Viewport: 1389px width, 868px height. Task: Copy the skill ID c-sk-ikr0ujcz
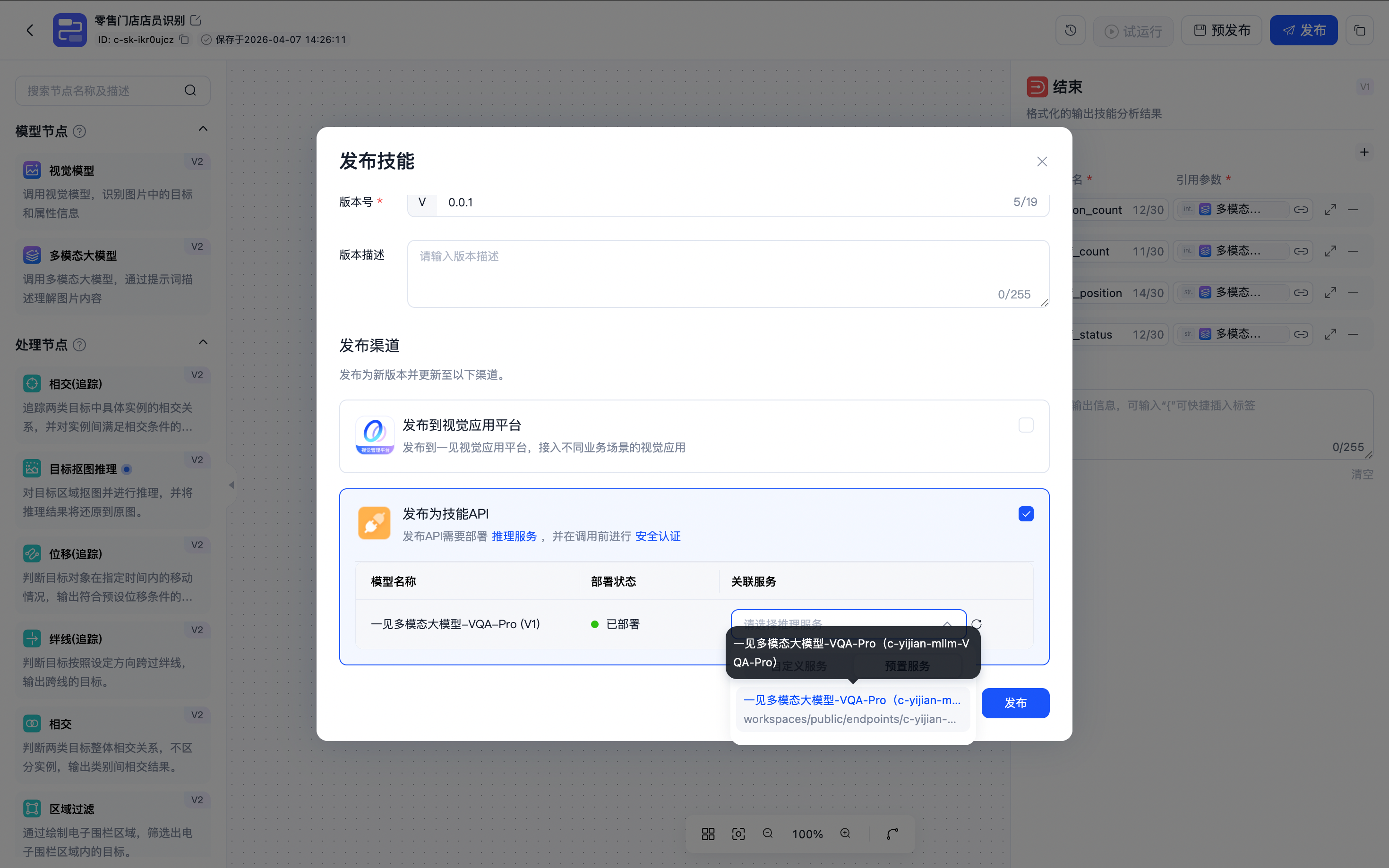pos(184,40)
